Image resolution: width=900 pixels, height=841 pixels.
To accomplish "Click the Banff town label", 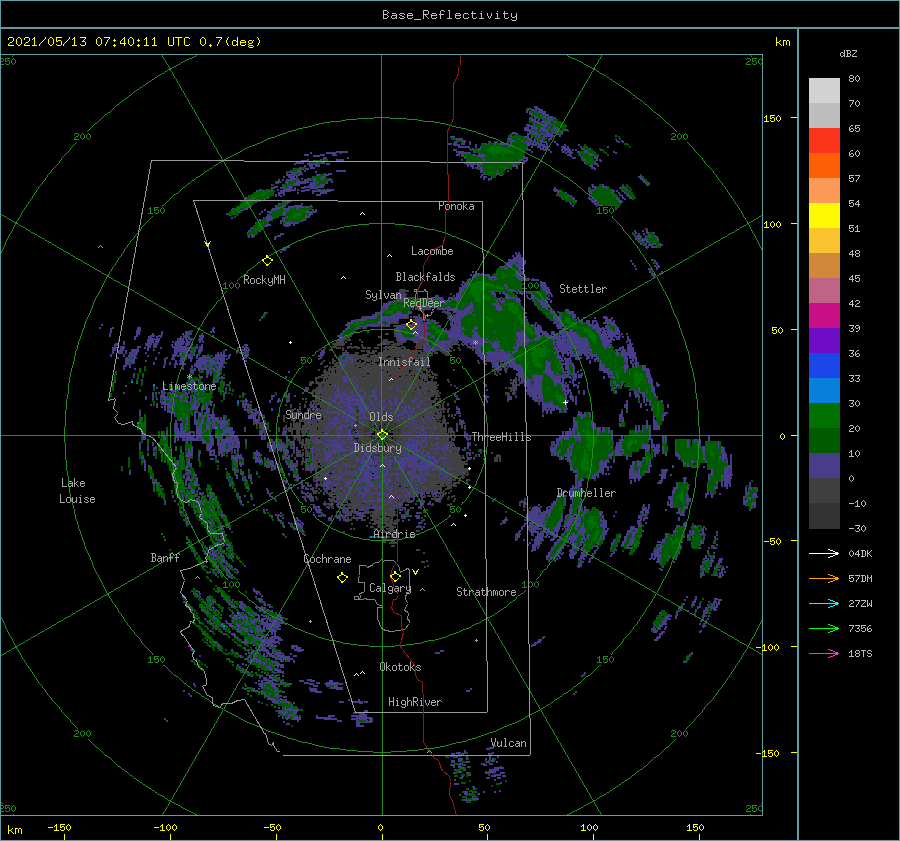I will 165,558.
